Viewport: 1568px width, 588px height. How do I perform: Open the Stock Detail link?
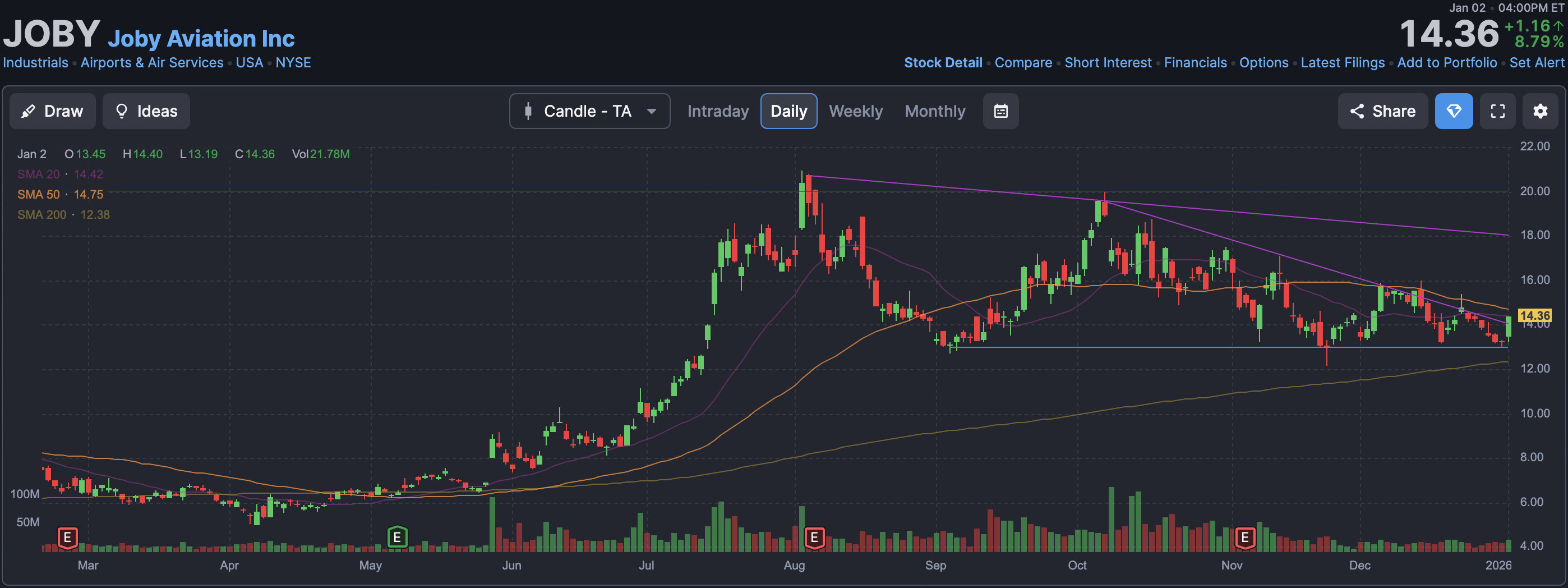(x=943, y=63)
